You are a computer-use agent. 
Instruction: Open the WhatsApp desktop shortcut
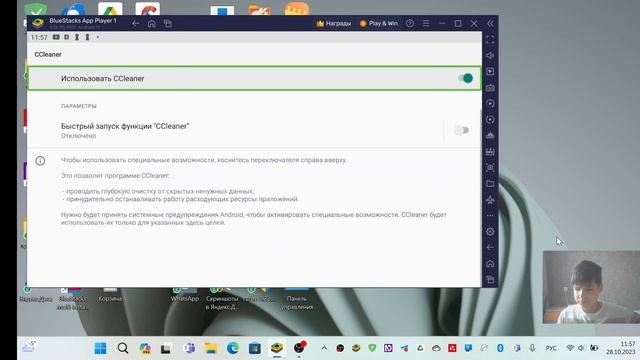(184, 296)
